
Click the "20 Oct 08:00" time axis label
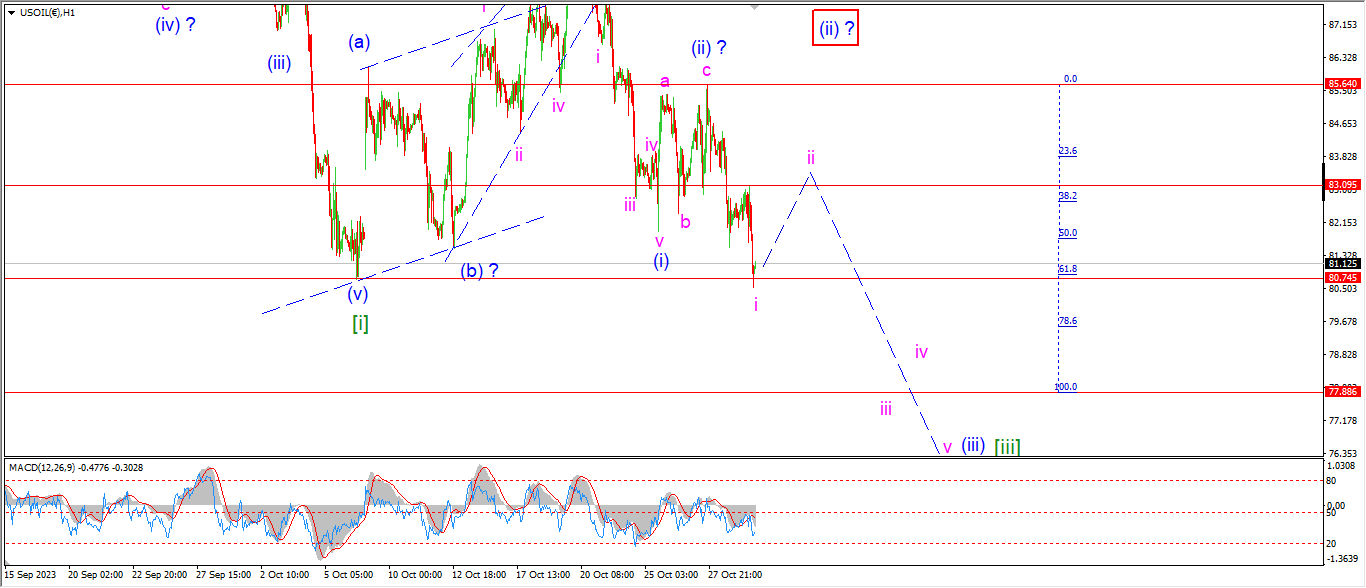607,575
